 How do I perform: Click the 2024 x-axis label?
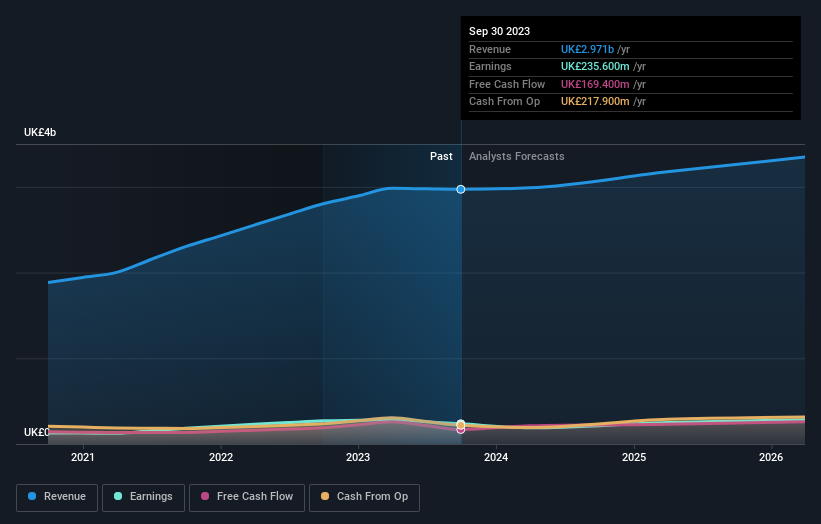coord(496,457)
